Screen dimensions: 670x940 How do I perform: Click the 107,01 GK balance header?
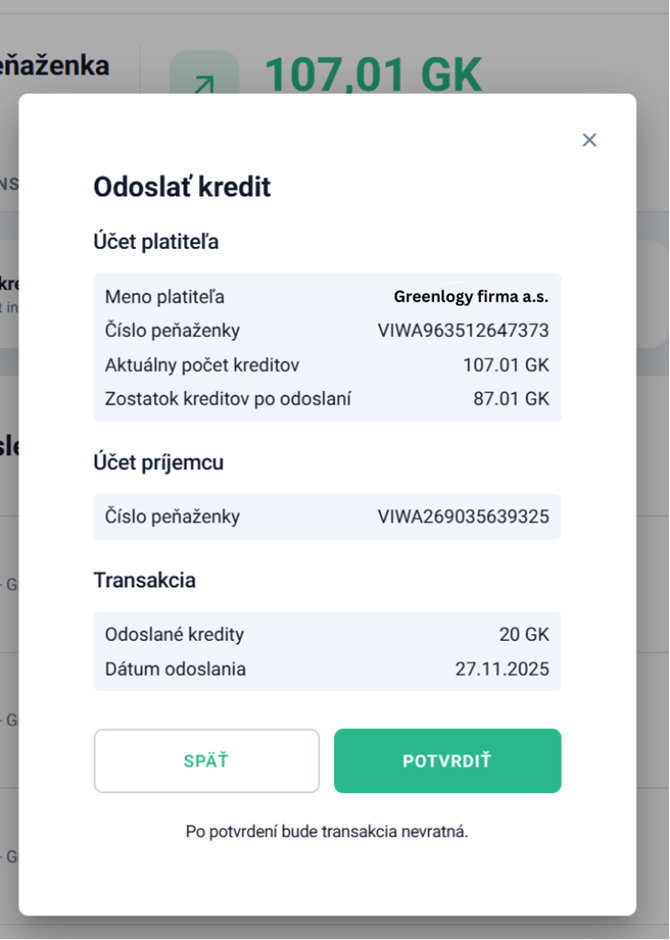point(372,73)
